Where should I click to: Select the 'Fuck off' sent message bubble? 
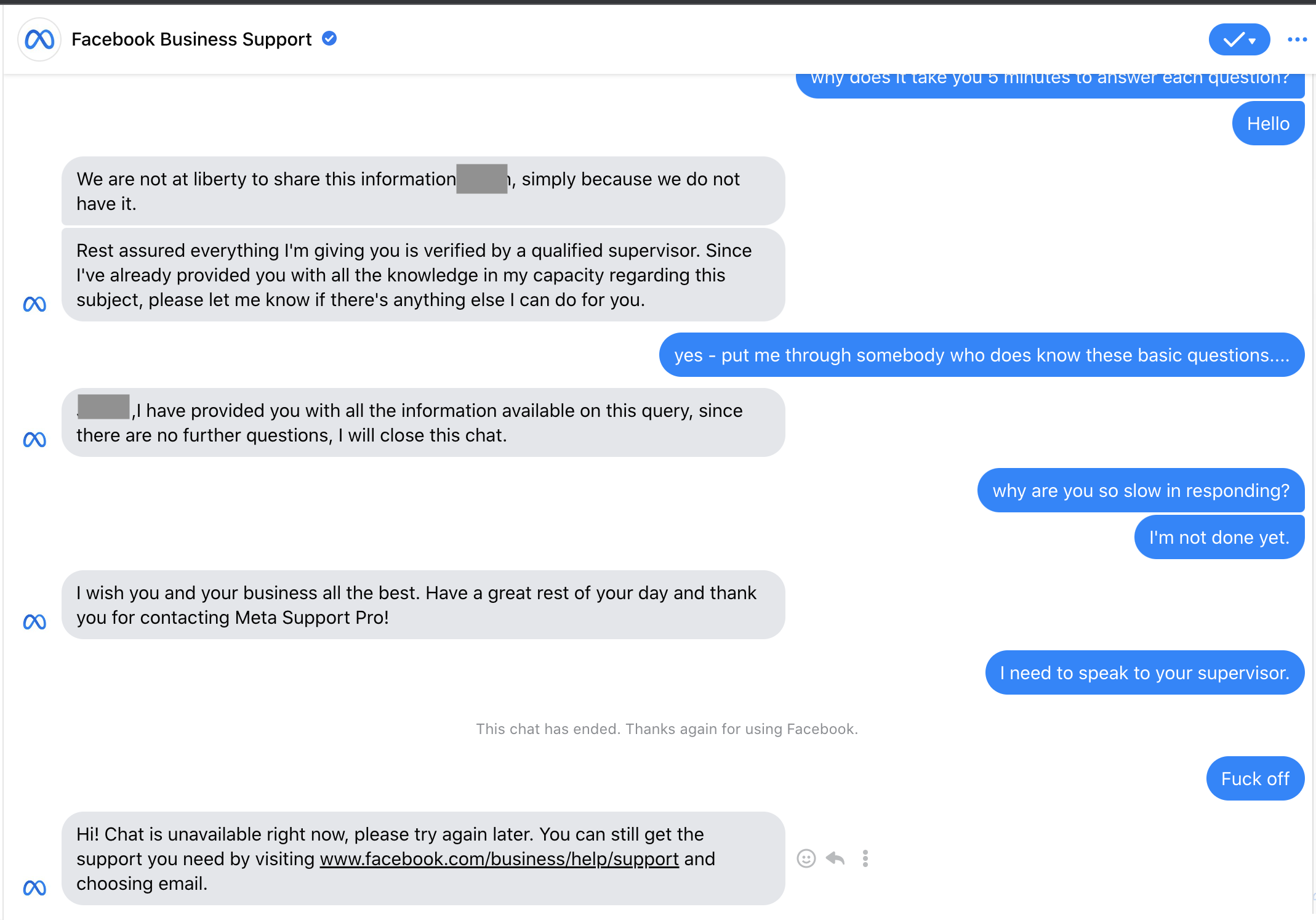tap(1255, 778)
